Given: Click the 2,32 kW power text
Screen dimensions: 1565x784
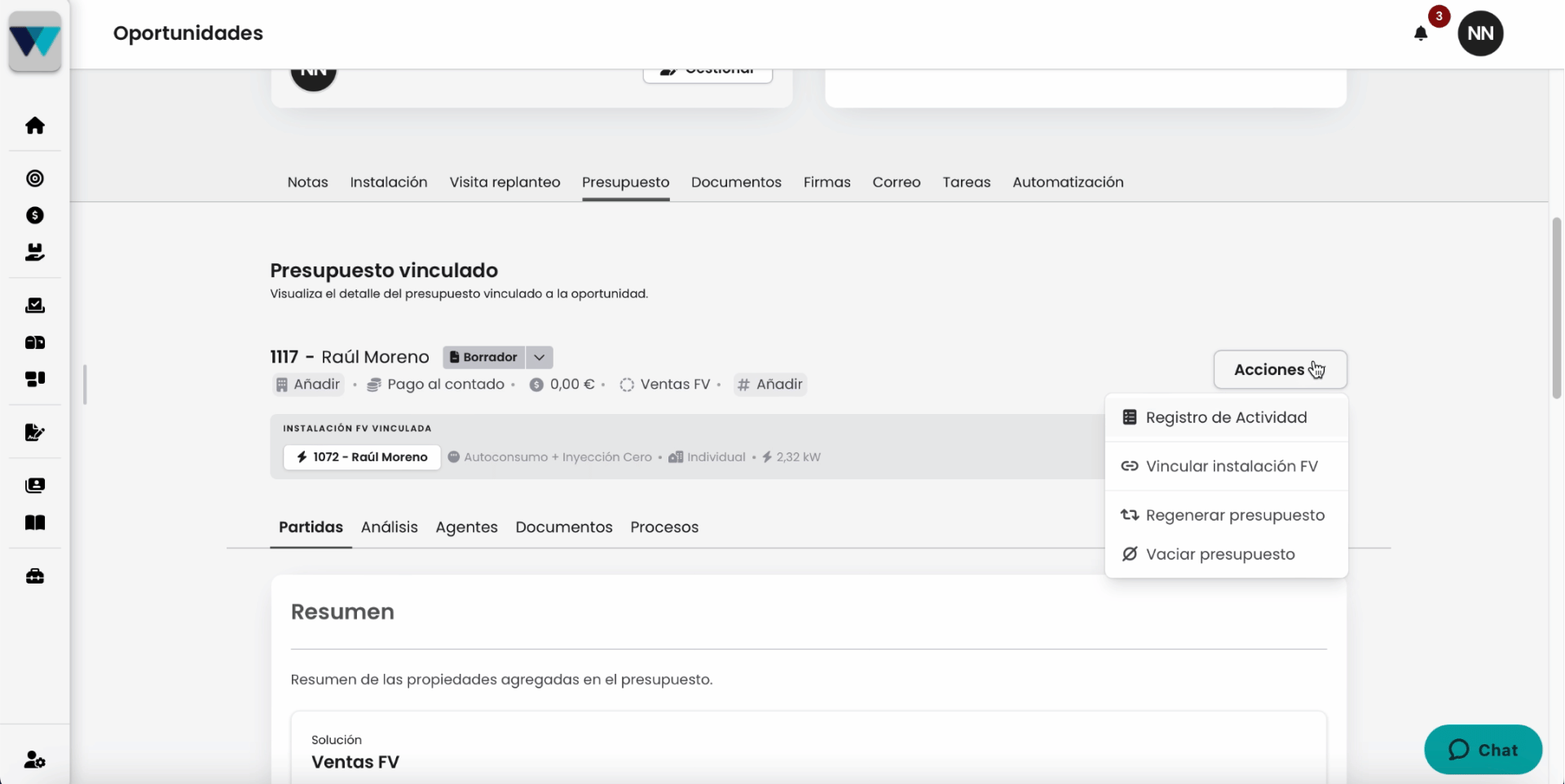Looking at the screenshot, I should (798, 457).
